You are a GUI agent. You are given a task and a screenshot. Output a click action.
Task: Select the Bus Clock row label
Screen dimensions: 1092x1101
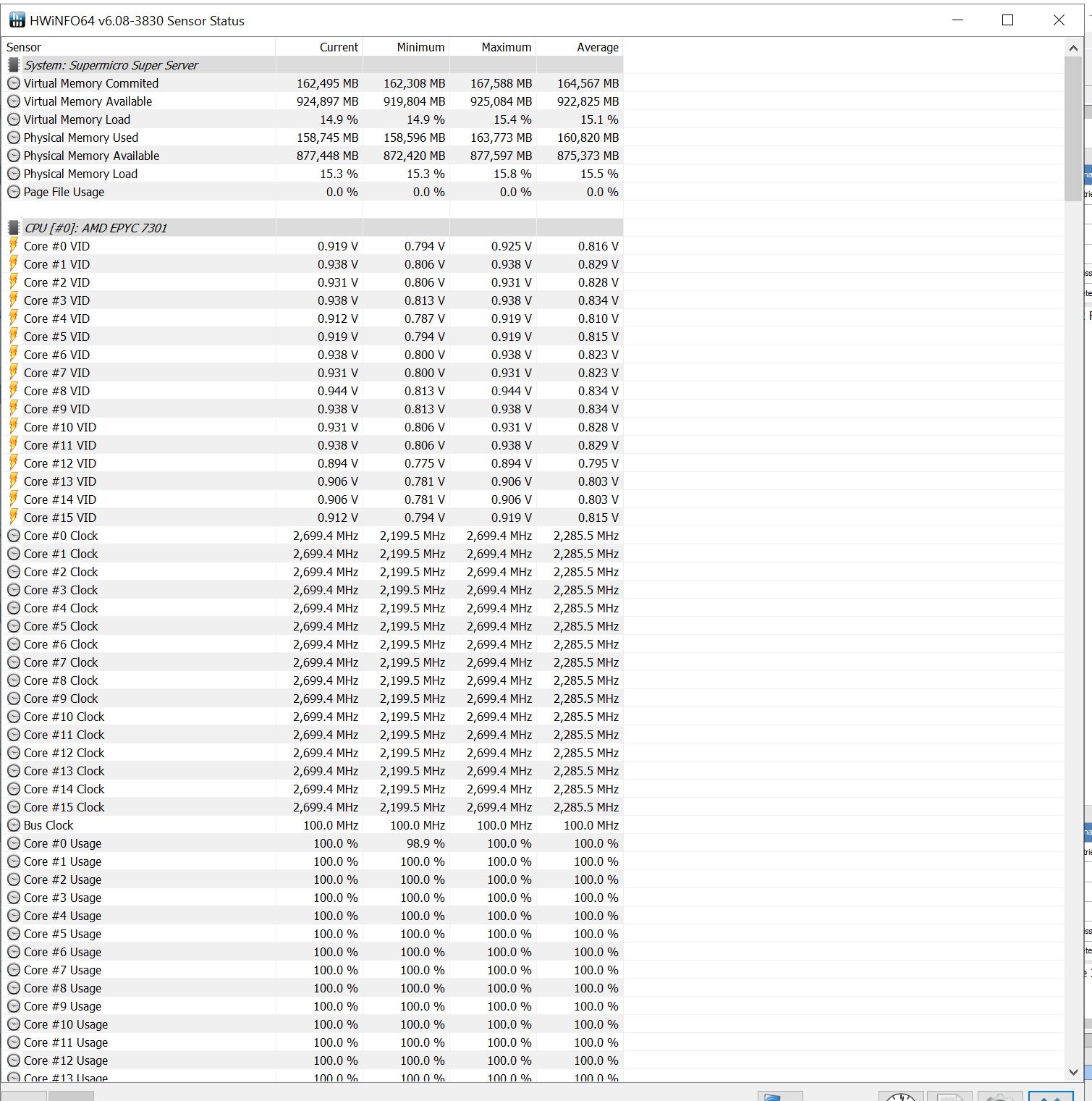coord(48,825)
